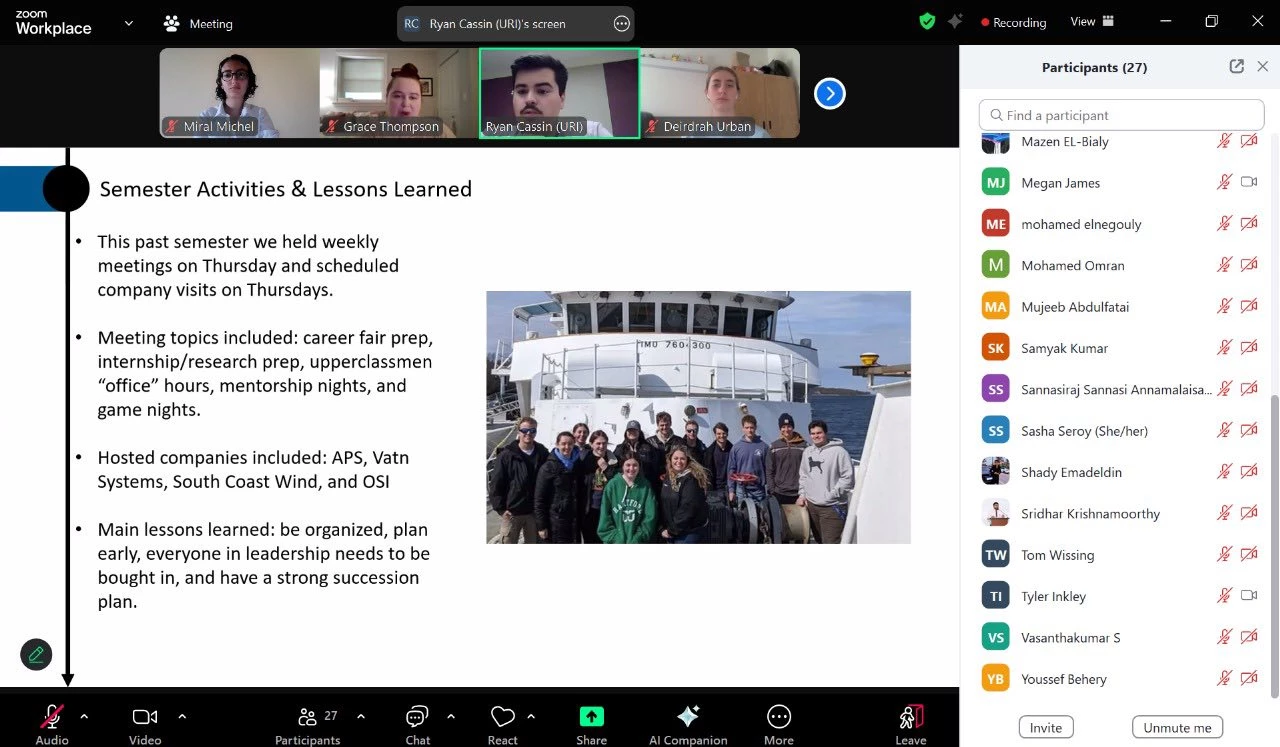
Task: Expand audio options arrow beside Audio
Action: pos(84,716)
